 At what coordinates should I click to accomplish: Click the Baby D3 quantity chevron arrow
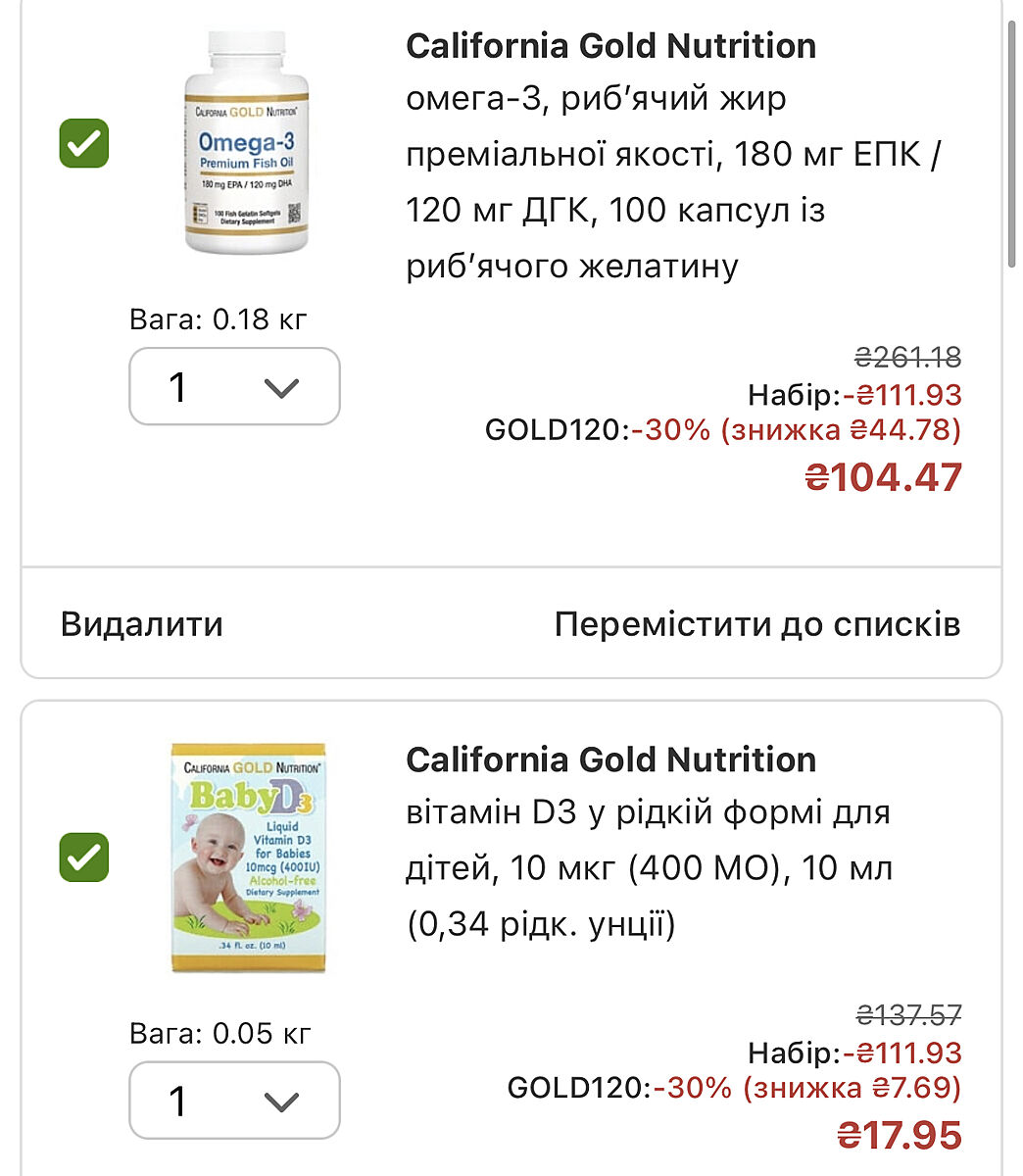pyautogui.click(x=281, y=1102)
